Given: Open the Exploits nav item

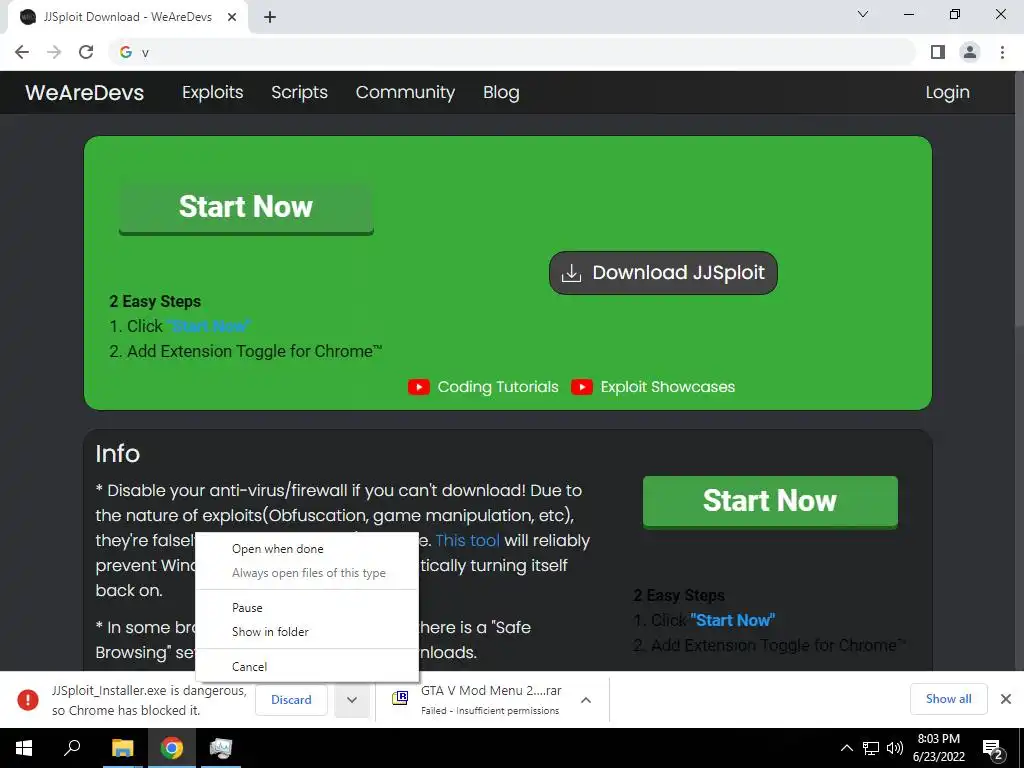Looking at the screenshot, I should click(212, 92).
